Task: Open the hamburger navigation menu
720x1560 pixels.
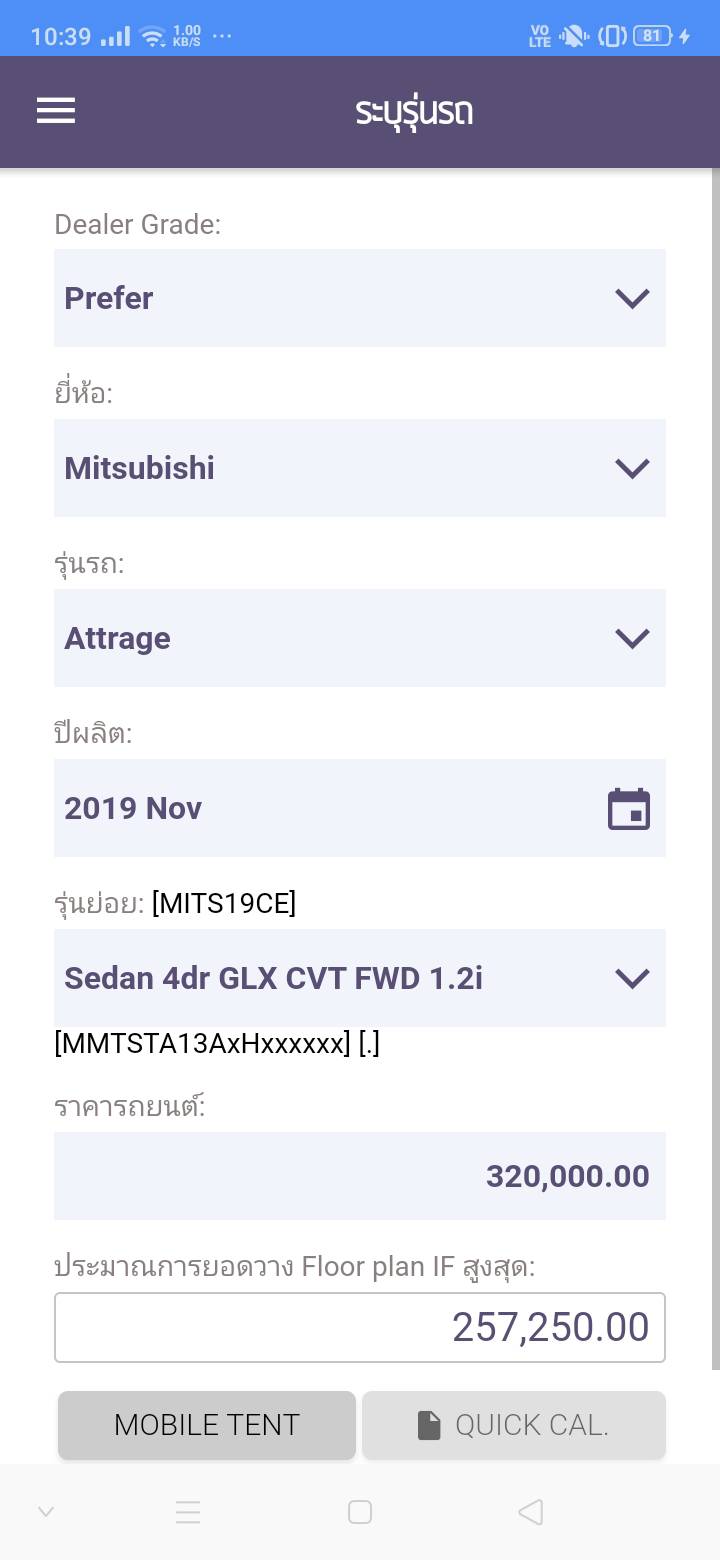Action: pyautogui.click(x=56, y=111)
